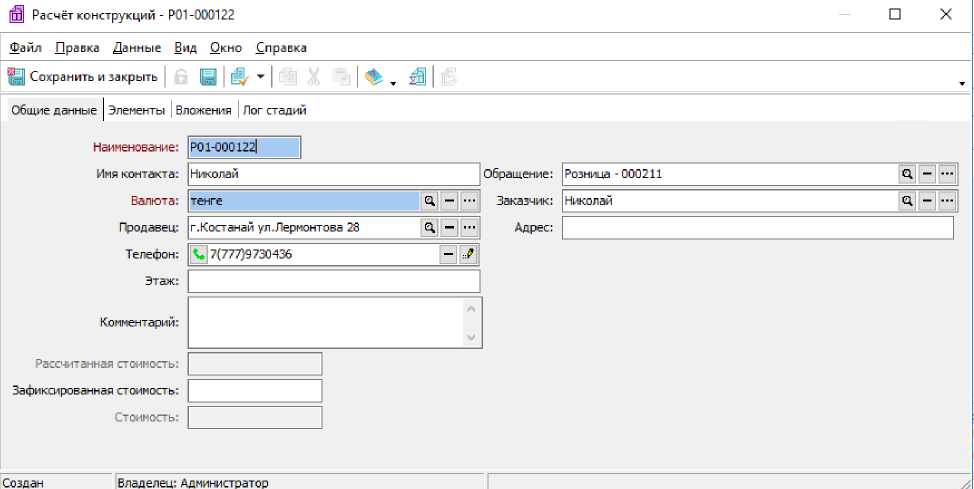Viewport: 974px width, 489px height.
Task: Click search magnifier in Валюта row
Action: click(429, 201)
